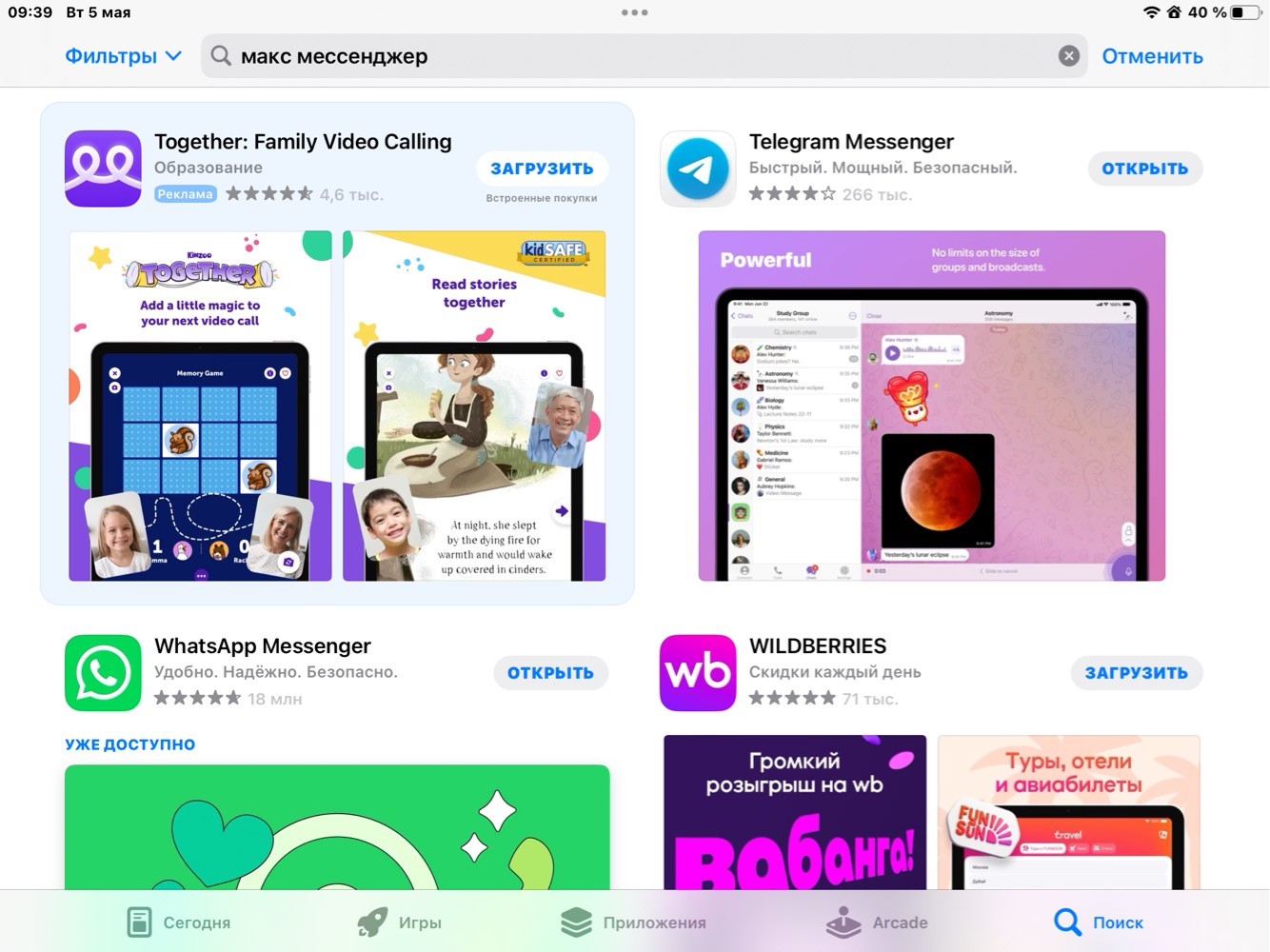This screenshot has width=1270, height=952.
Task: Click 'Встроенные покупки' note under Together
Action: coord(542,198)
